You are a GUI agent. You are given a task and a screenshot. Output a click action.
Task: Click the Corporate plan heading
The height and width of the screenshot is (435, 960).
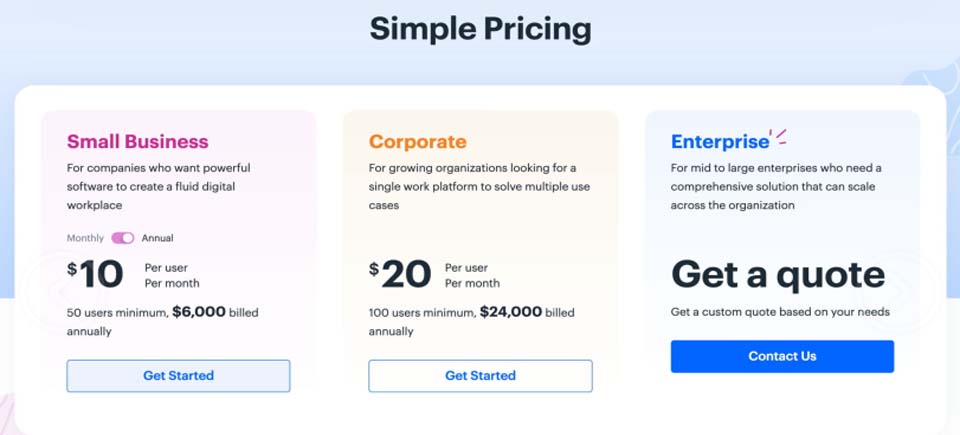[418, 142]
